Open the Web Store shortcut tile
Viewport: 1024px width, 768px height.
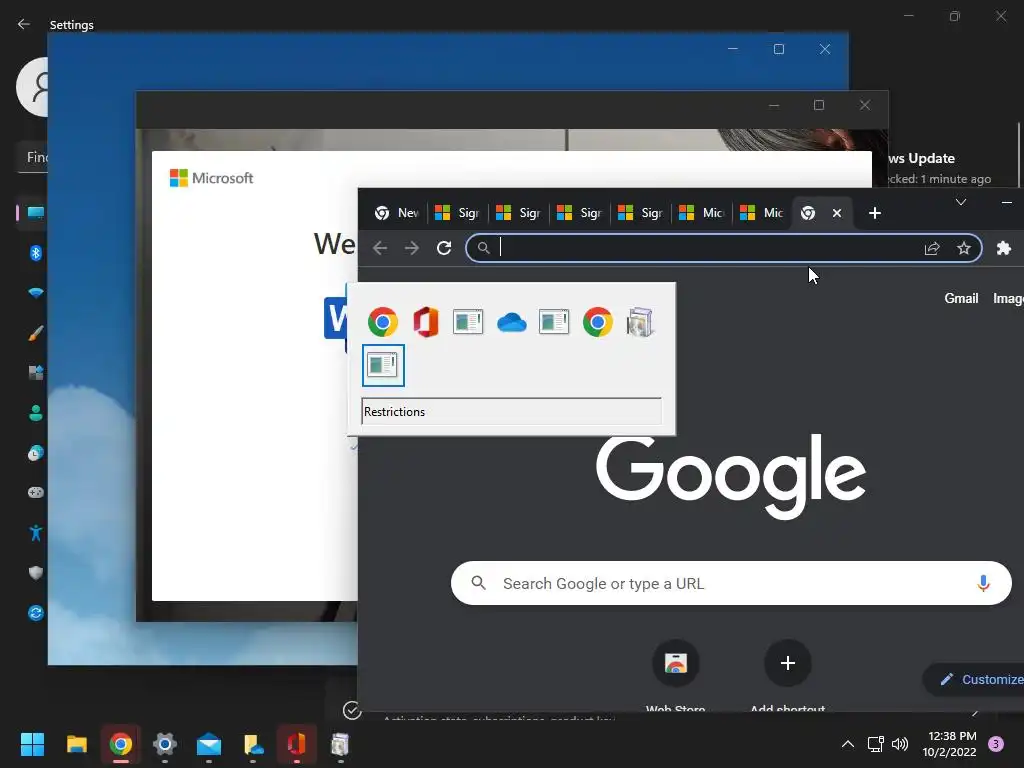pos(675,664)
